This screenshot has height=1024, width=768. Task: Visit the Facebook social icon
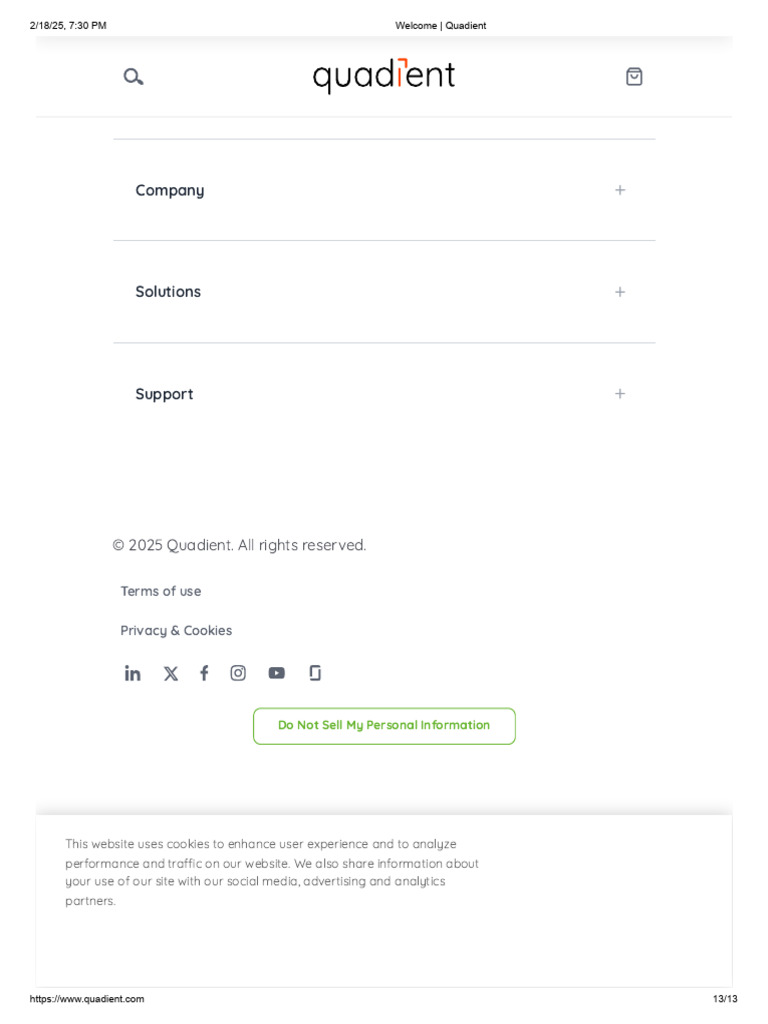tap(204, 673)
